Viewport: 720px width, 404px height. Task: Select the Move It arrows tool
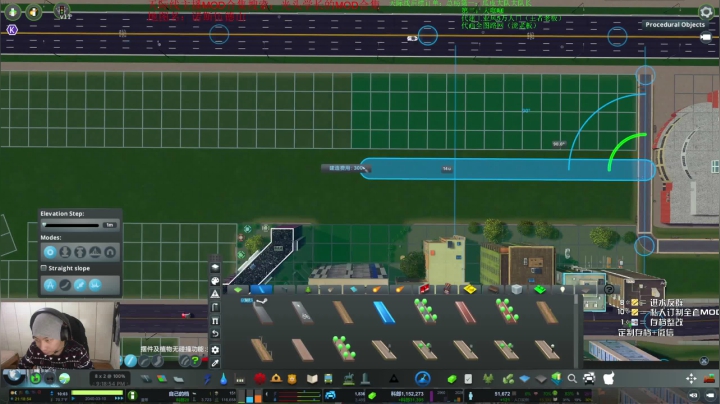(x=691, y=378)
